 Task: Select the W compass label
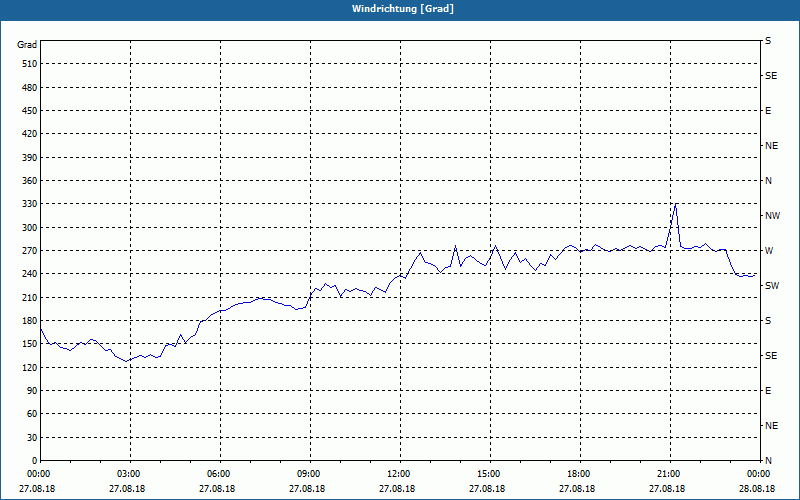click(769, 251)
